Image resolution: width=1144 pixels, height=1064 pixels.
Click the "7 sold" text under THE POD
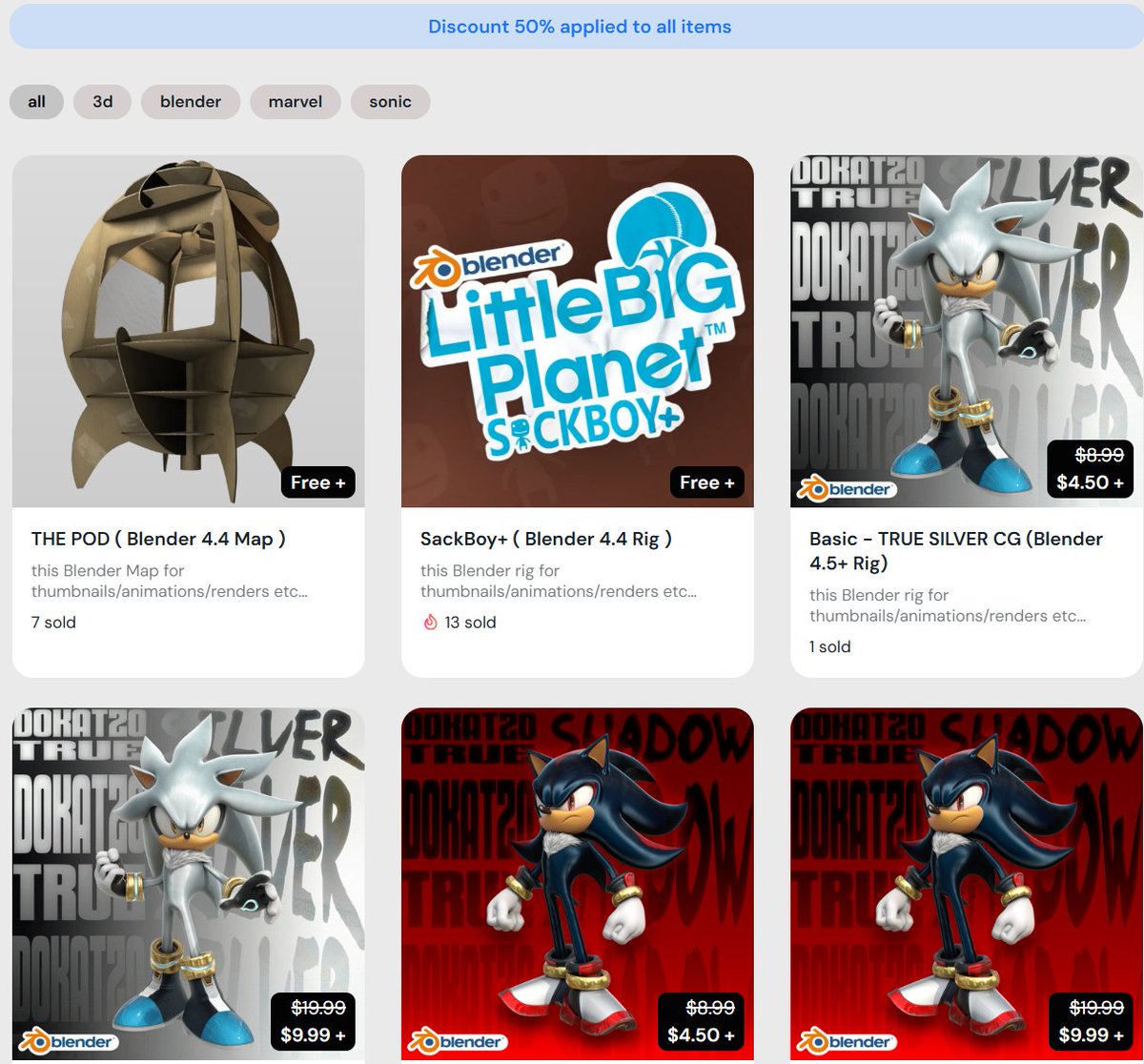53,623
